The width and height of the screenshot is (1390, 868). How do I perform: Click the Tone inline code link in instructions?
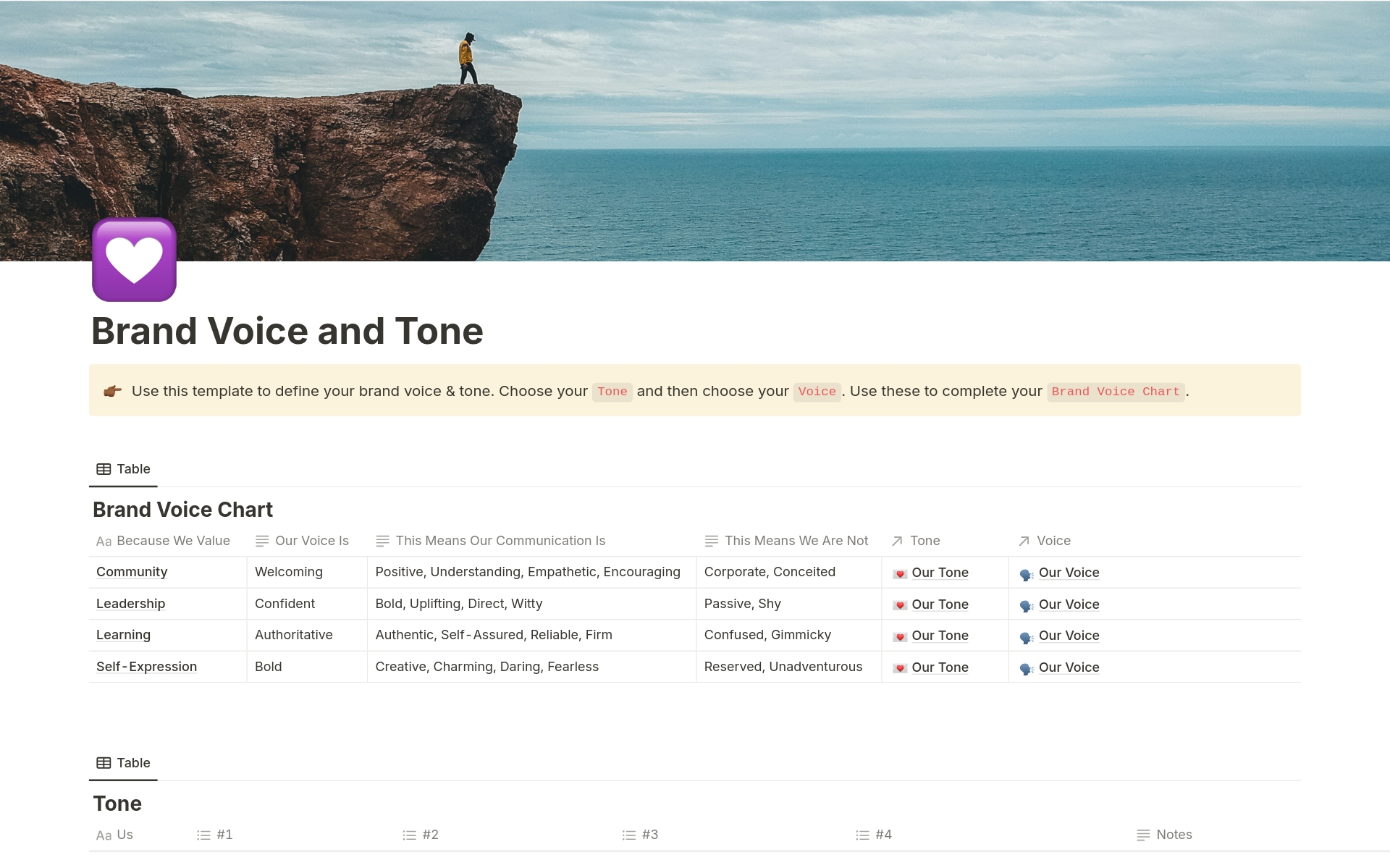coord(612,391)
